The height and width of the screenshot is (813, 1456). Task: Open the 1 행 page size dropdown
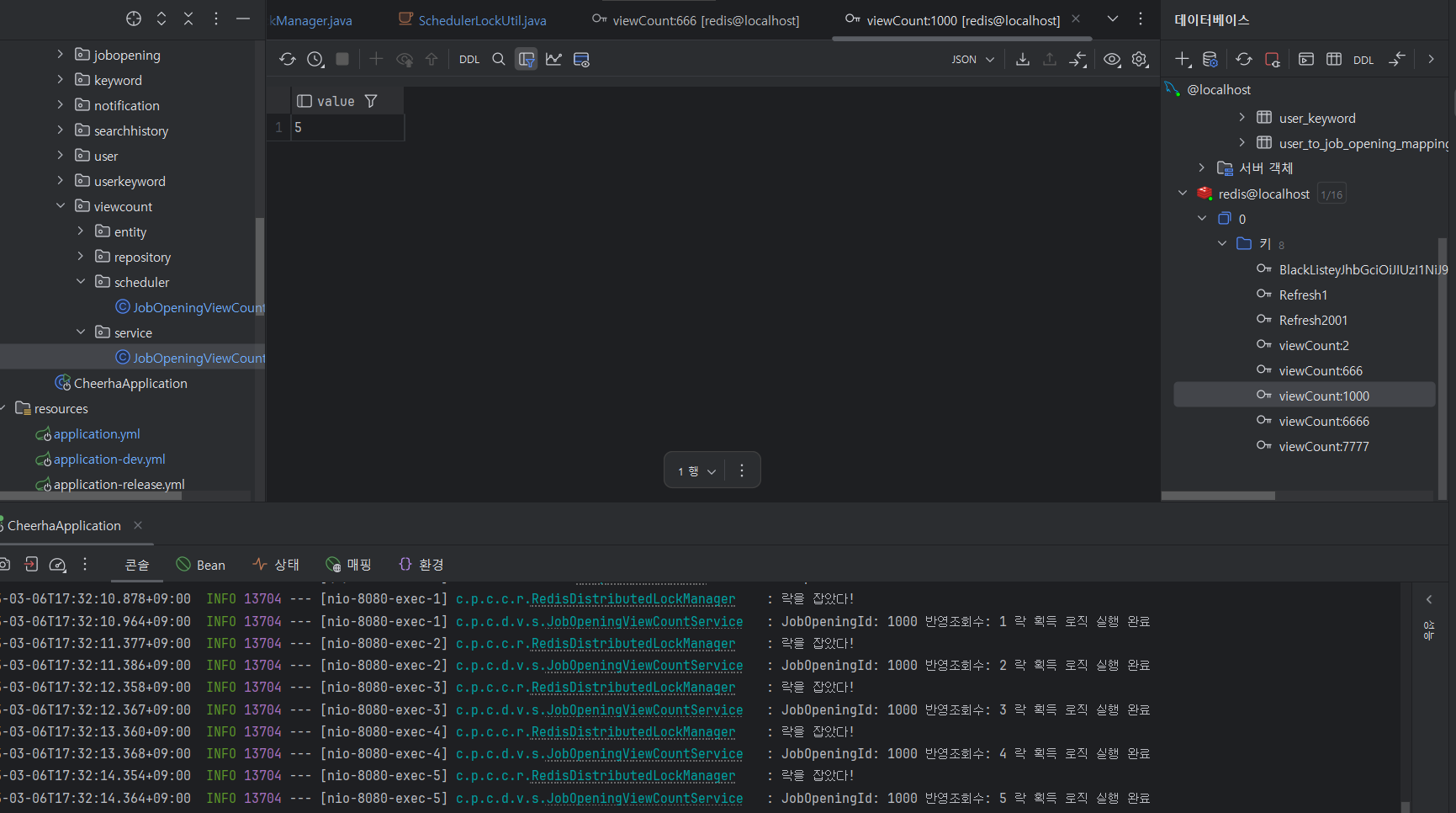(696, 471)
